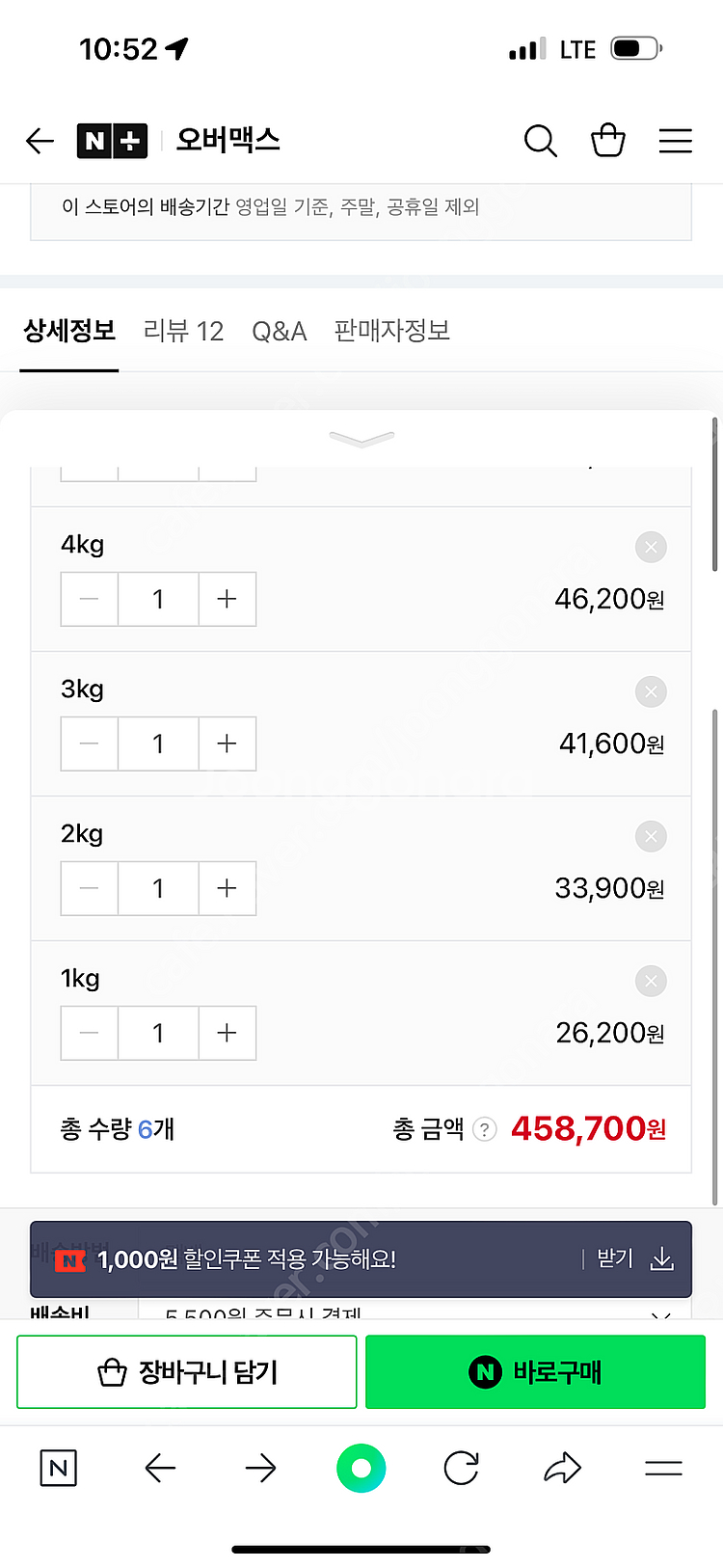Increase quantity of 3kg option
This screenshot has height=1568, width=723.
pyautogui.click(x=227, y=743)
